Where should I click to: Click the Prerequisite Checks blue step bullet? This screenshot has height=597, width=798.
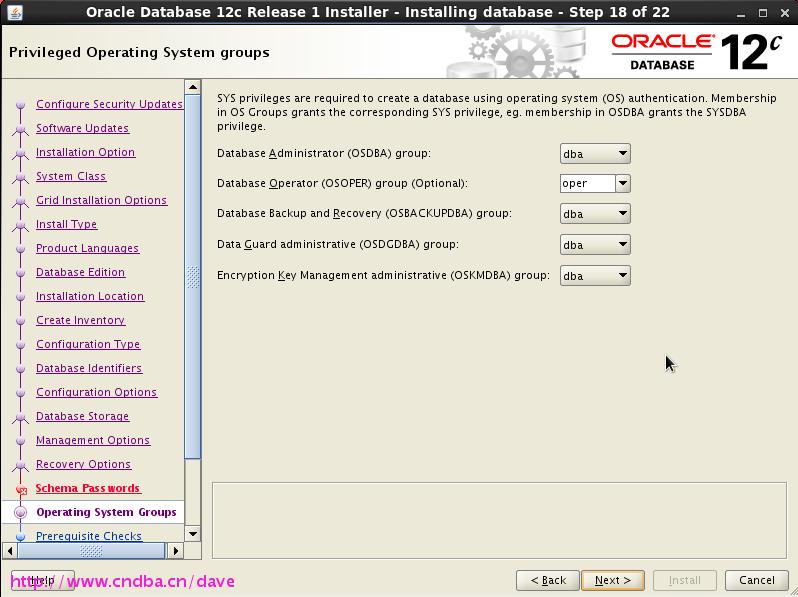(x=20, y=536)
